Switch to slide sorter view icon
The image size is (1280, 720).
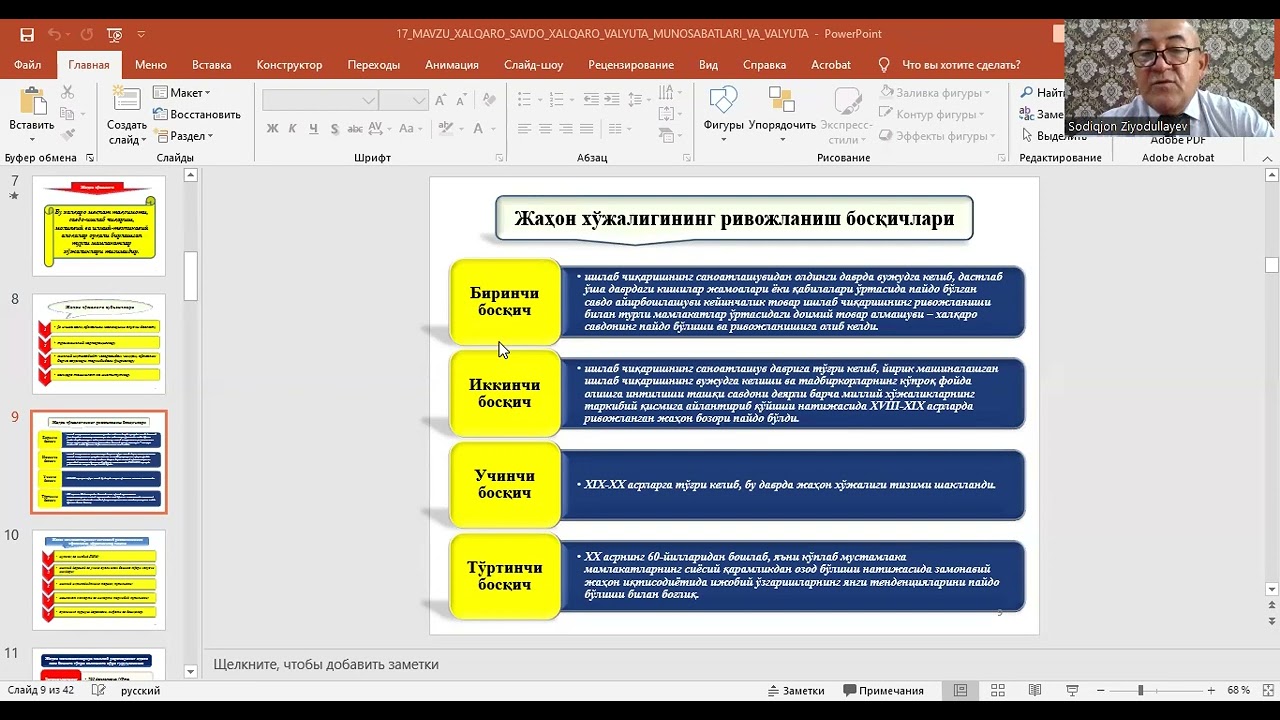(997, 691)
